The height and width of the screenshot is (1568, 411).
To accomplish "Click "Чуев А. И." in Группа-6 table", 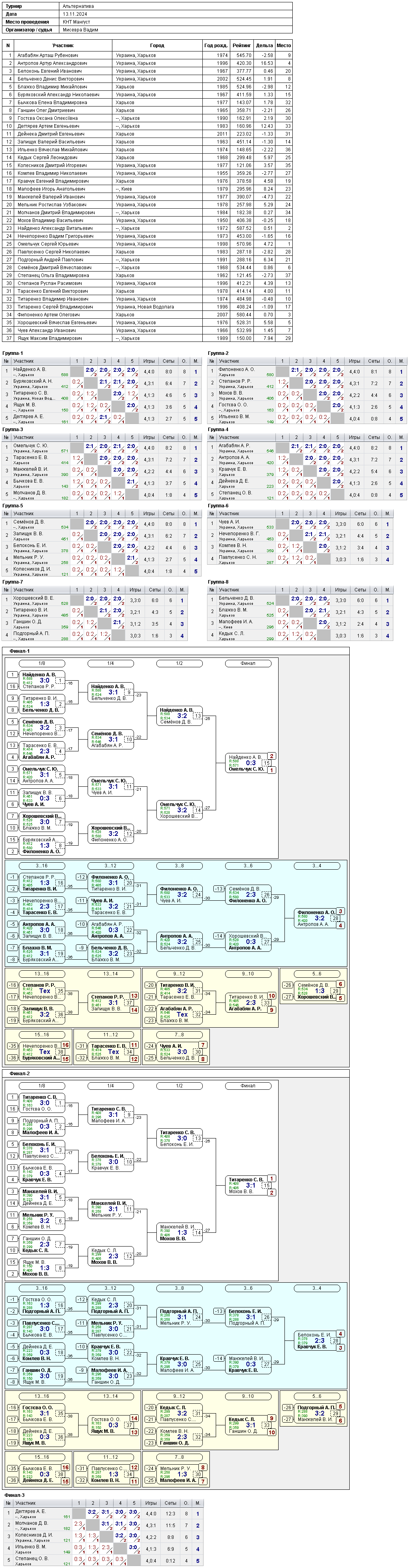I will (x=229, y=522).
